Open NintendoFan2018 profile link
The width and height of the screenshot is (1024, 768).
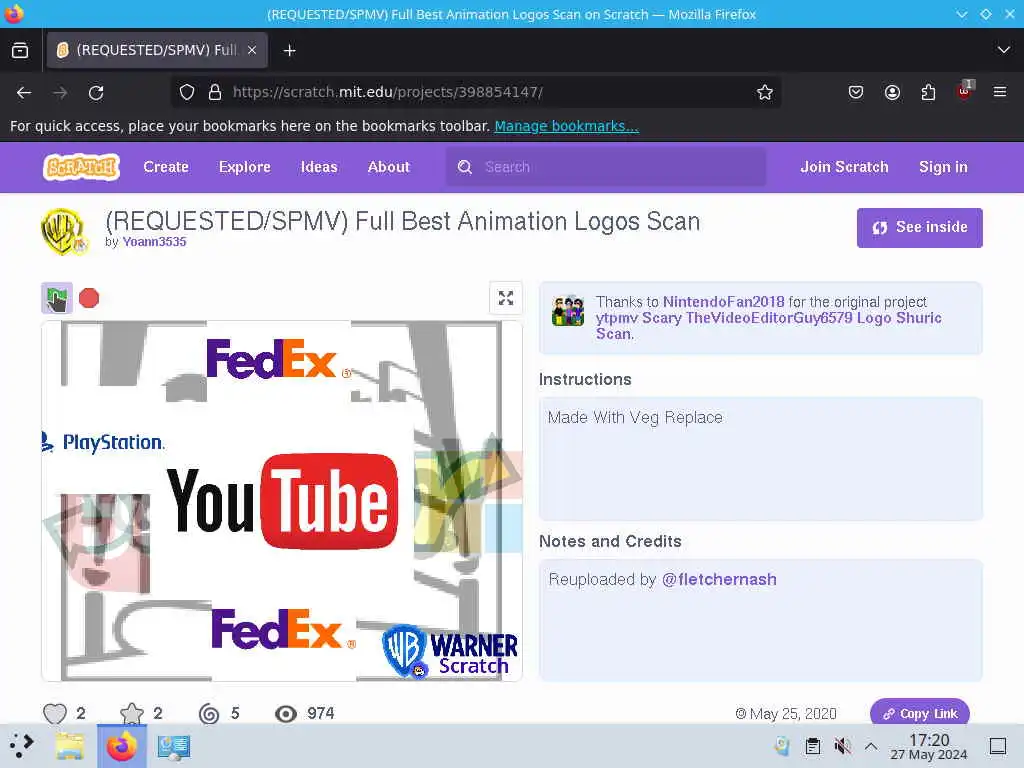[724, 302]
